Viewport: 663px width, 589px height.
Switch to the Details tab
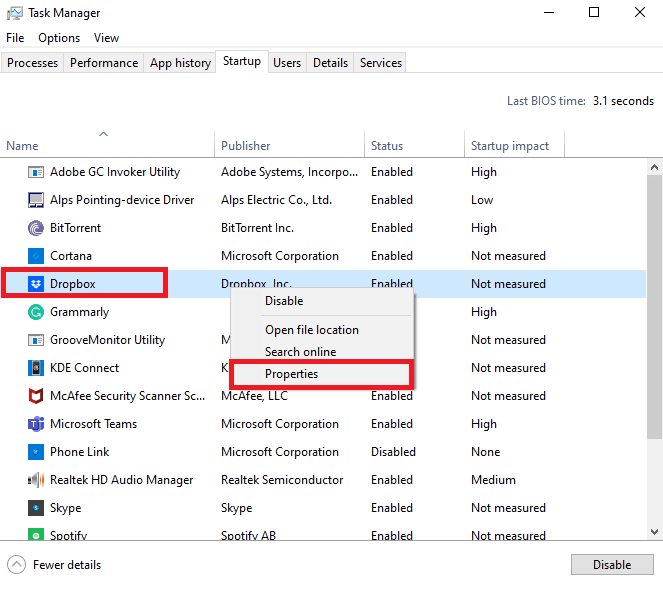click(x=330, y=63)
